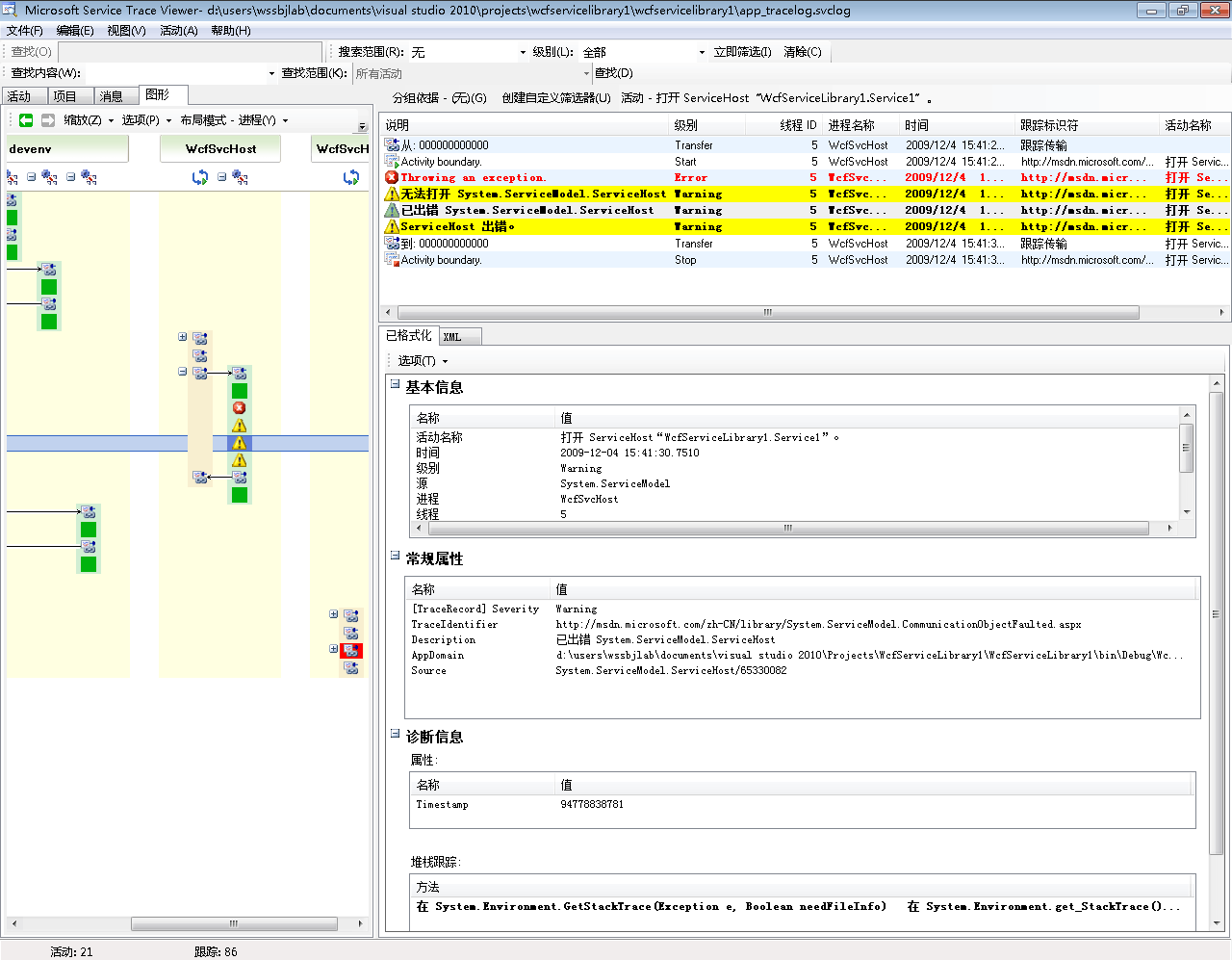1232x960 pixels.
Task: Click '活动: 21' in status bar
Action: 71,952
